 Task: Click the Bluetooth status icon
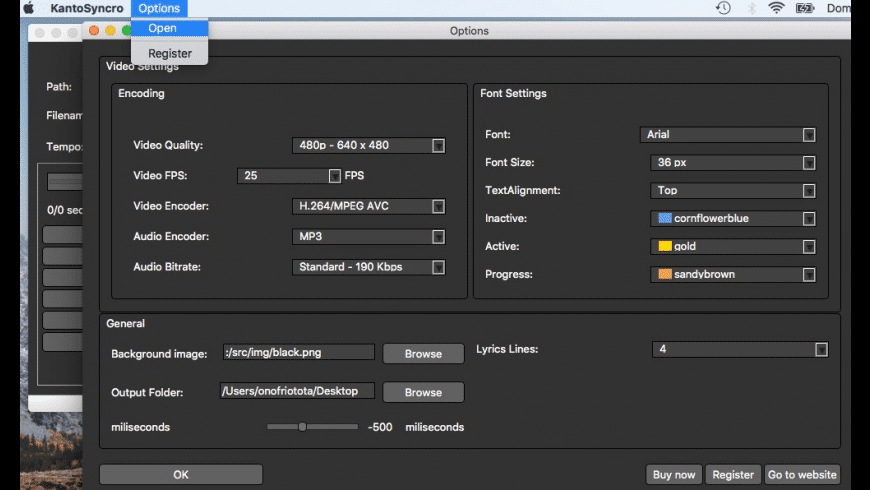tap(751, 8)
